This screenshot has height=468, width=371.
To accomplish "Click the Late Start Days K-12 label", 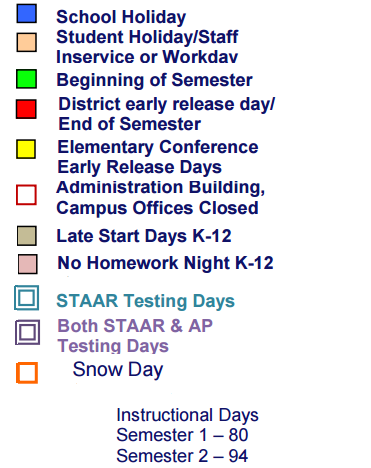I will [x=144, y=236].
